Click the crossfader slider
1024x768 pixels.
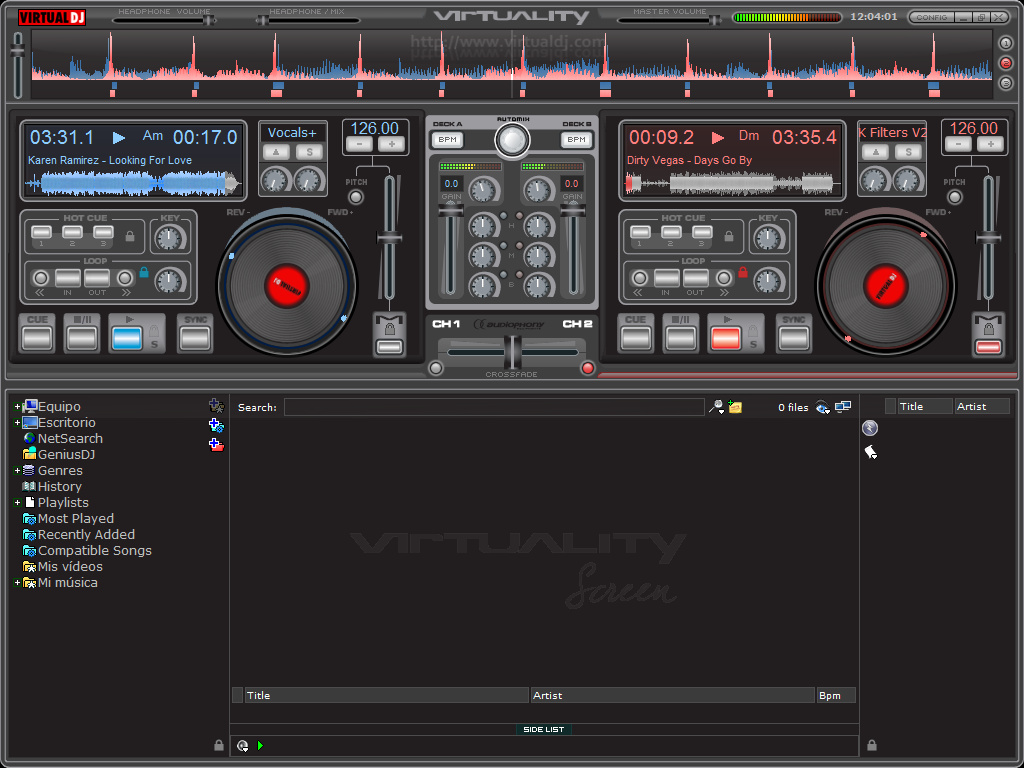pos(513,353)
